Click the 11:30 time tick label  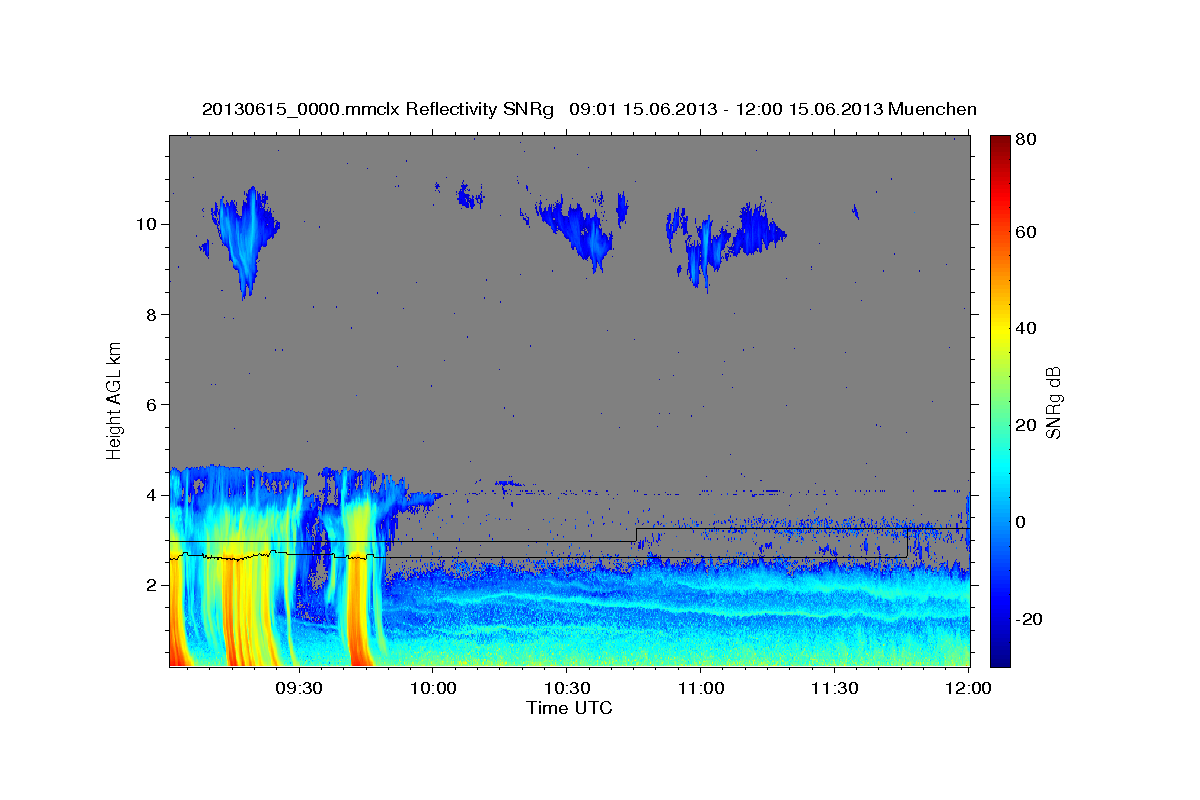[835, 689]
